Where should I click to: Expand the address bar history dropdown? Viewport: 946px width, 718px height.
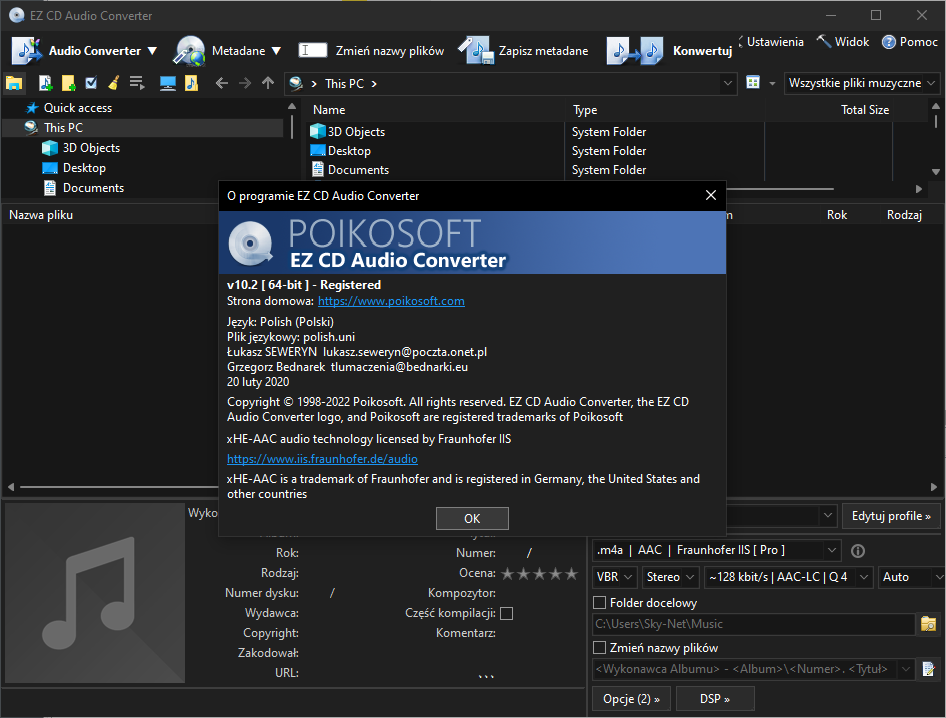728,83
